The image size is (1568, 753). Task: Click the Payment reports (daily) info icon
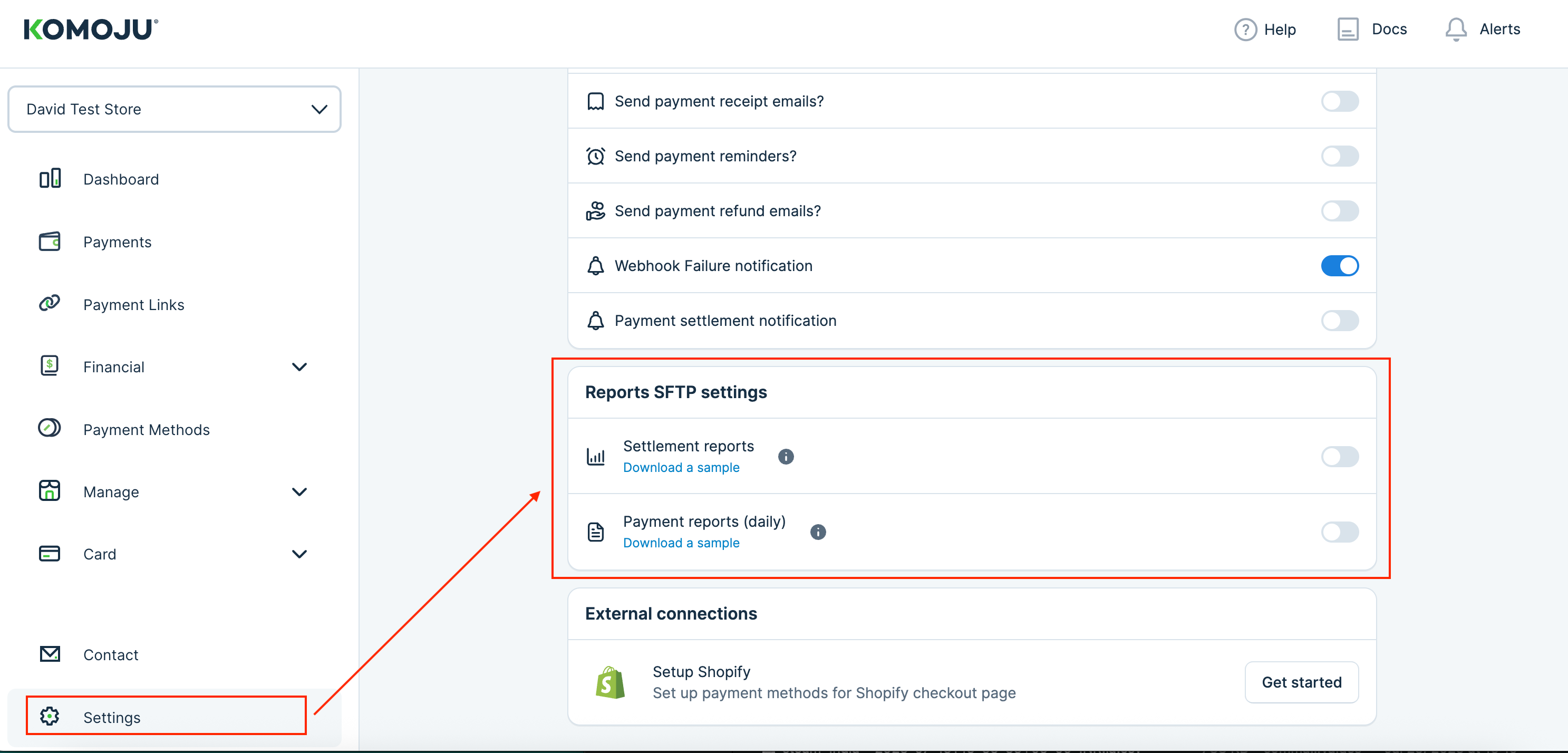pyautogui.click(x=818, y=532)
